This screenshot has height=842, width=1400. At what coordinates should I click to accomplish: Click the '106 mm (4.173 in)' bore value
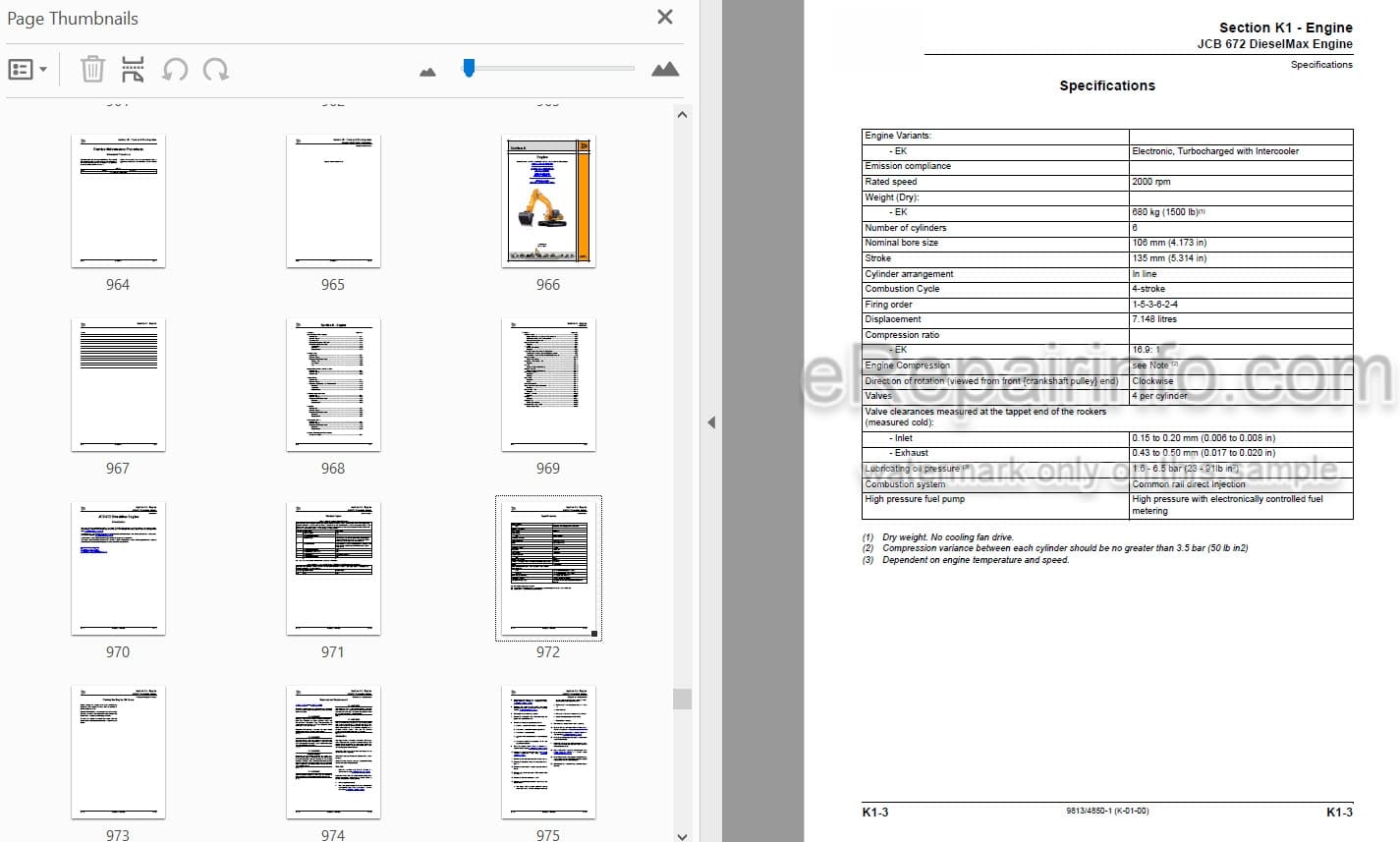[x=1169, y=243]
